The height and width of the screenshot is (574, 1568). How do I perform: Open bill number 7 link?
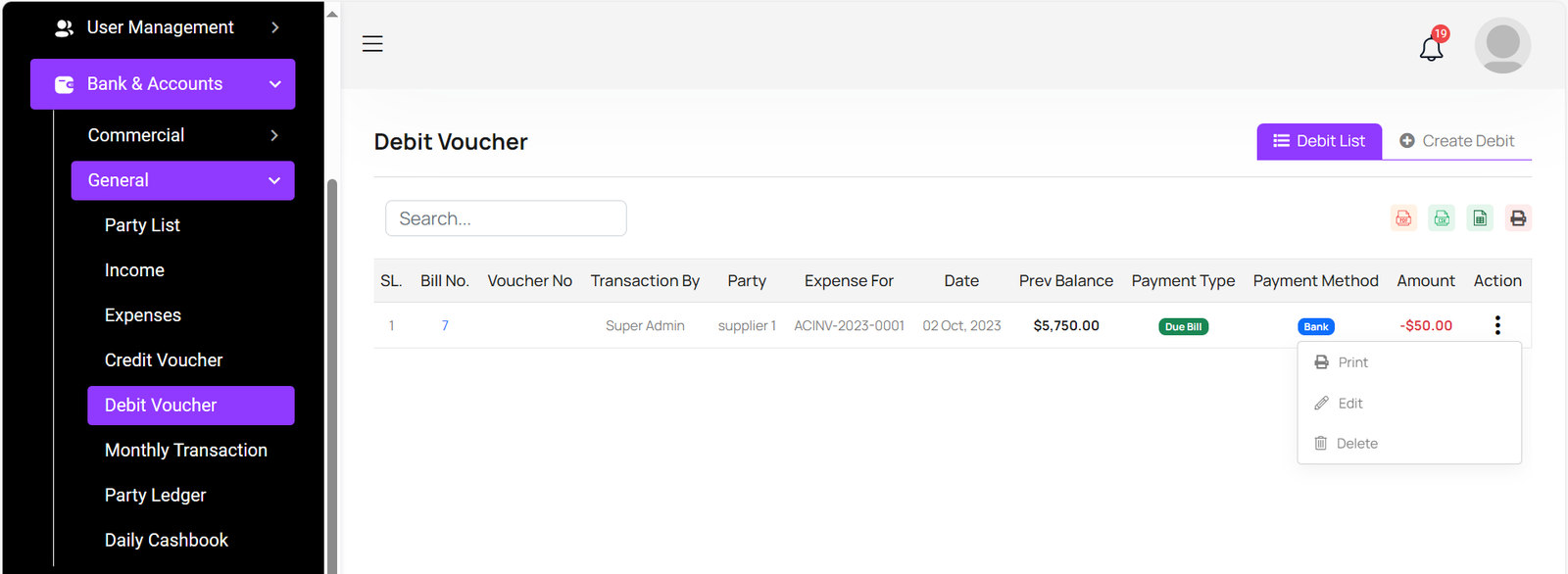pyautogui.click(x=445, y=325)
